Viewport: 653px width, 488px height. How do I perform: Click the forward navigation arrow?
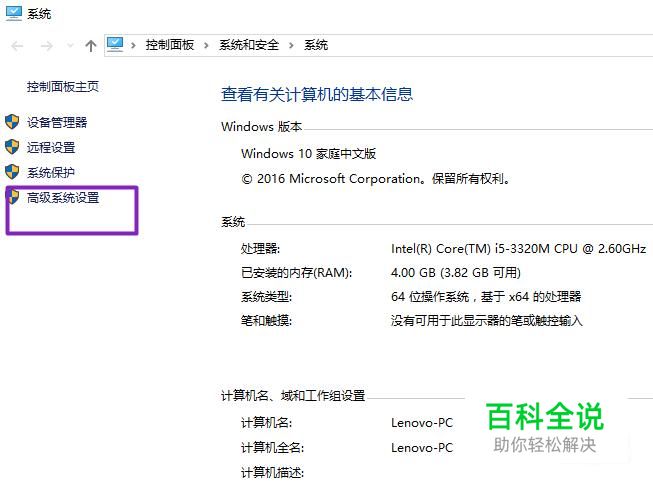pyautogui.click(x=47, y=45)
